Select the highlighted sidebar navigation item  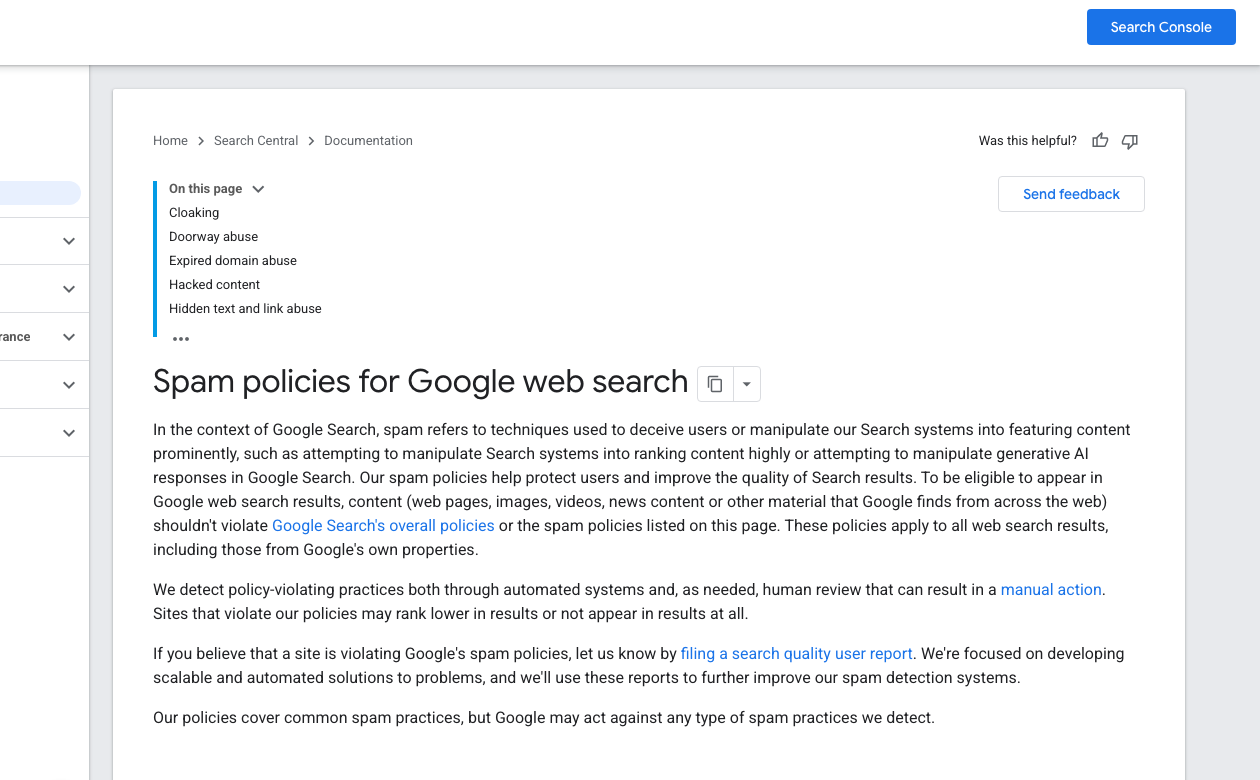[x=40, y=193]
